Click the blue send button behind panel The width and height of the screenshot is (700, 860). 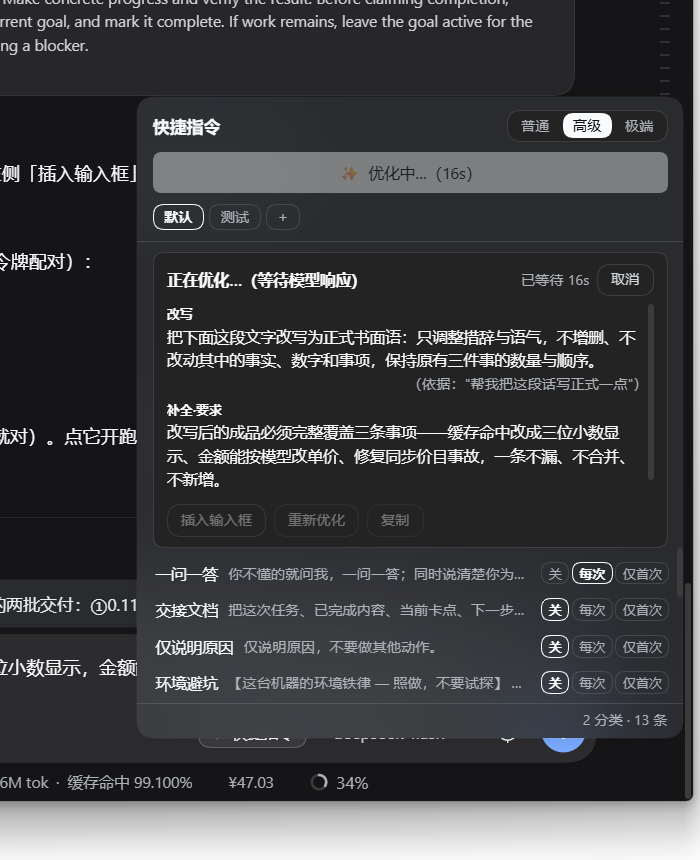(x=563, y=744)
